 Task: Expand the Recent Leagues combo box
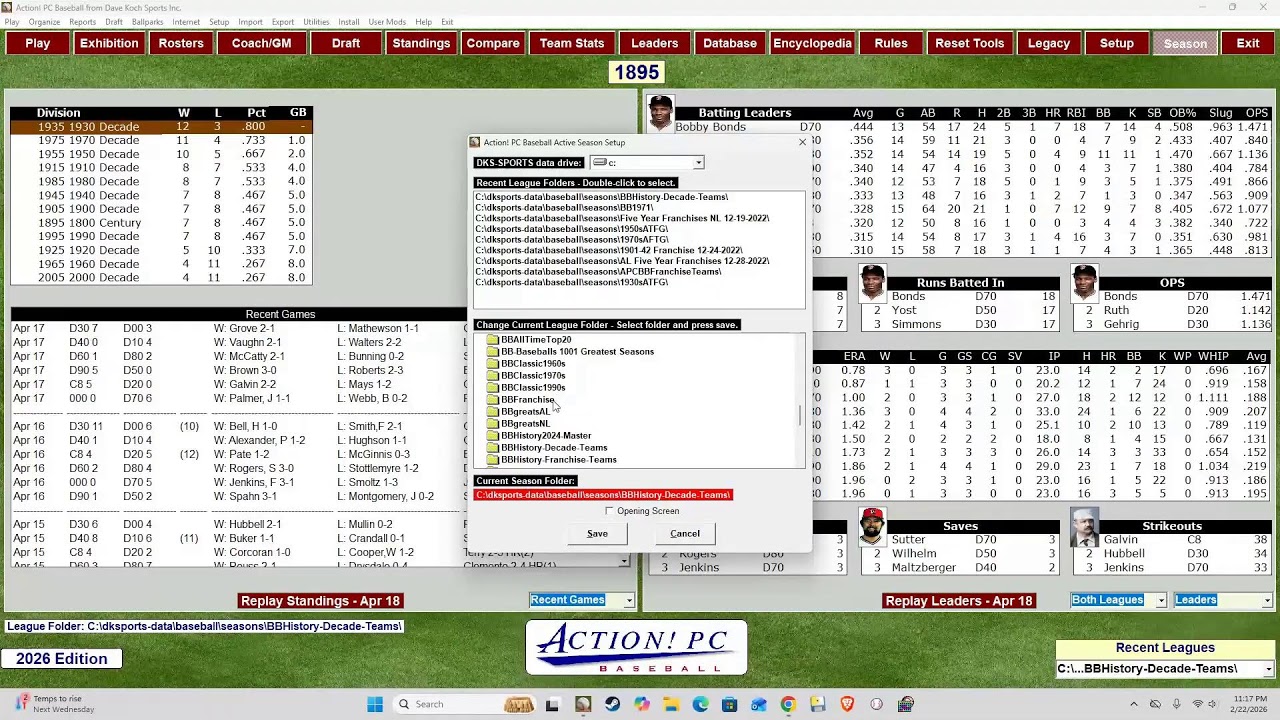tap(1268, 669)
